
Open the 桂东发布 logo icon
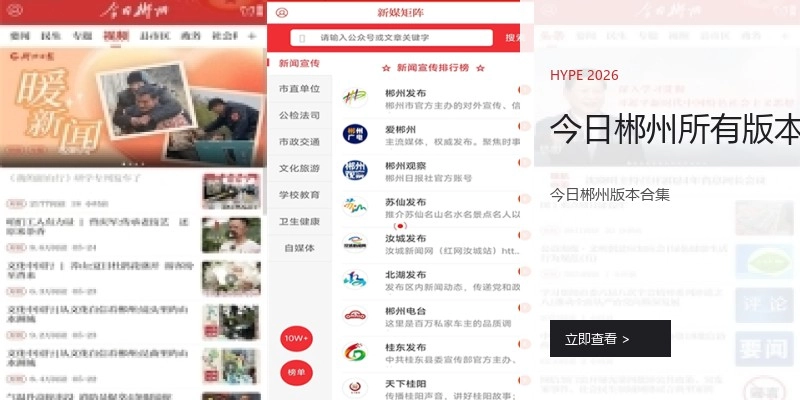[x=355, y=352]
